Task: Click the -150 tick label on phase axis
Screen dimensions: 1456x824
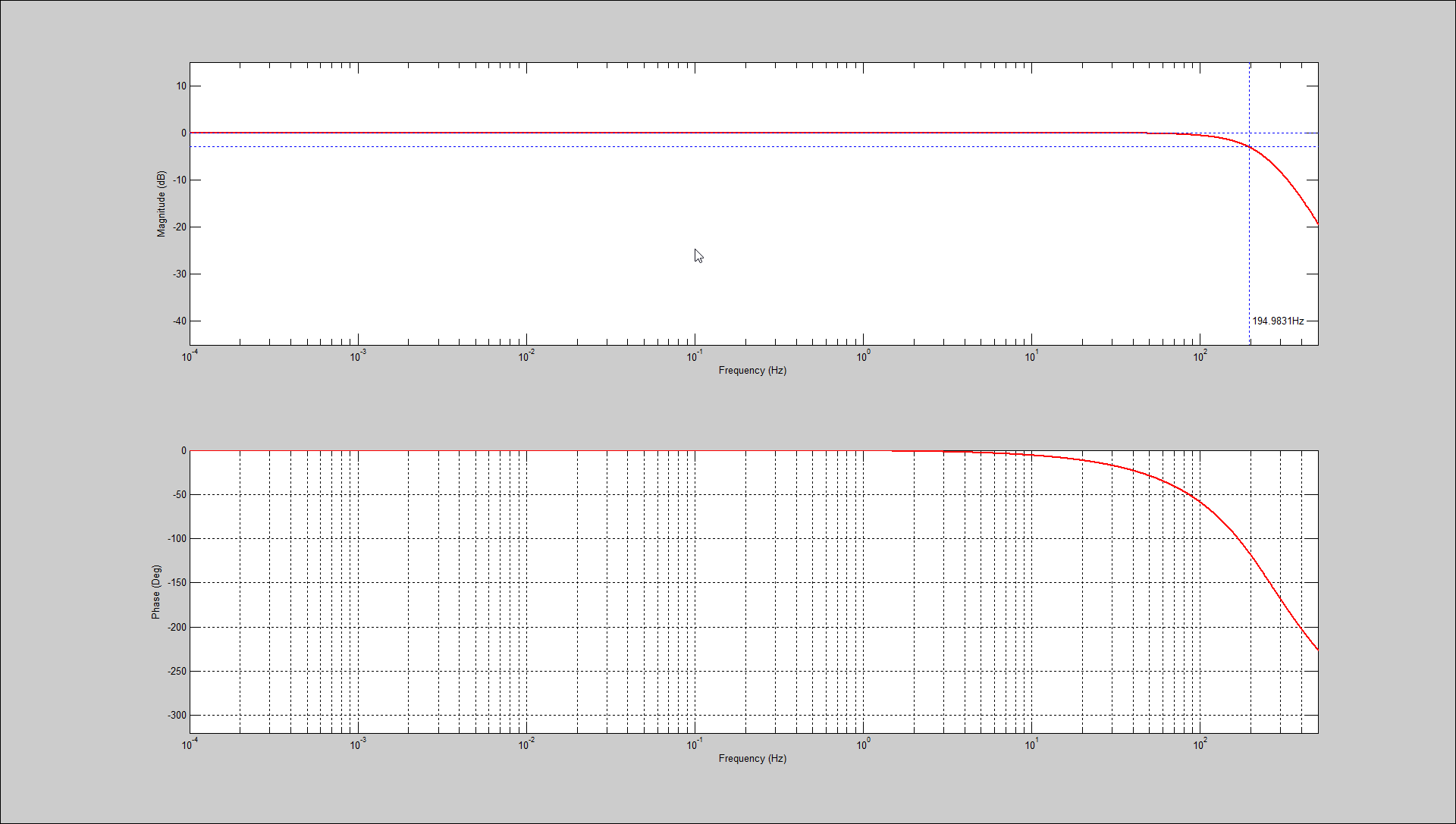Action: [177, 583]
